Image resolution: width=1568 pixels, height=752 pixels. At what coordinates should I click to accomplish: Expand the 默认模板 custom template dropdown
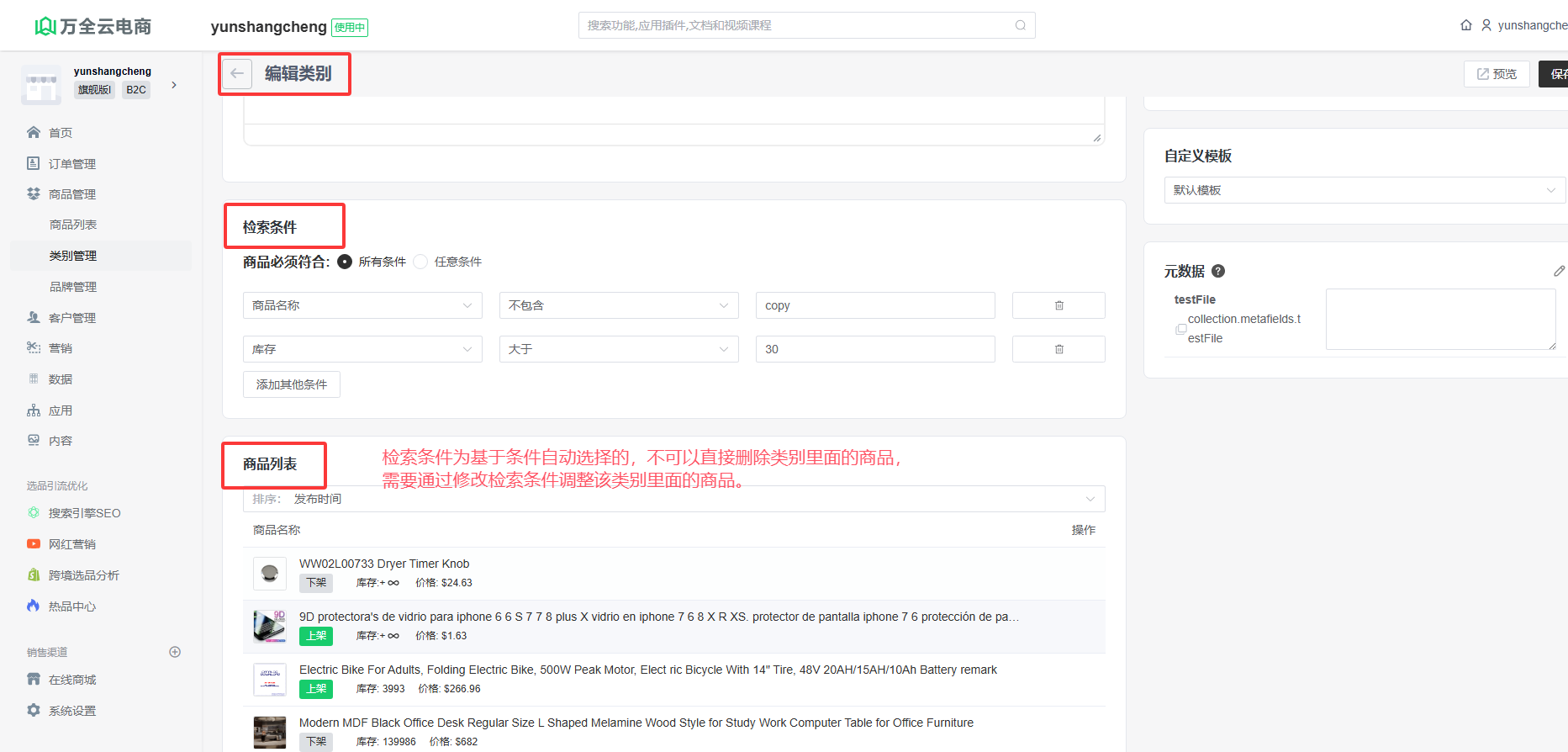(1364, 190)
